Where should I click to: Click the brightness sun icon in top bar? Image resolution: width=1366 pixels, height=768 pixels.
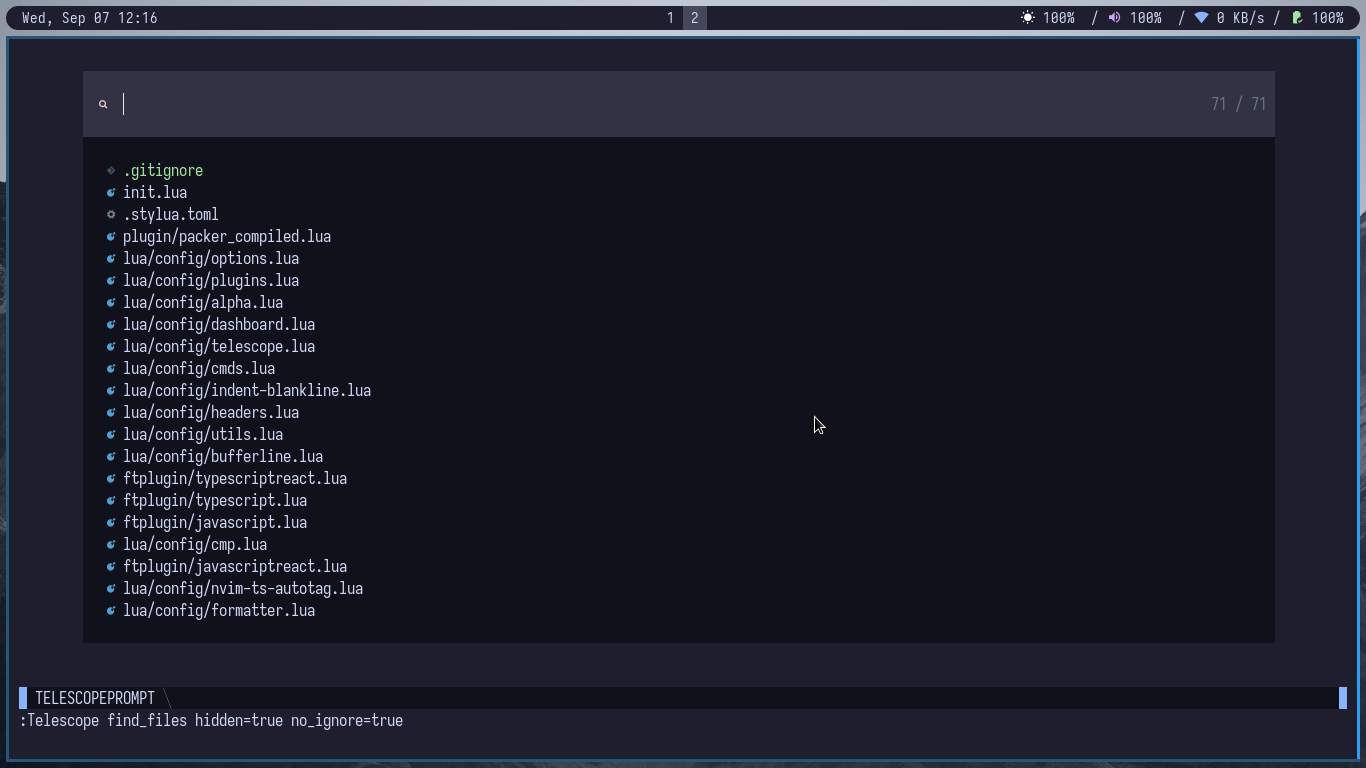pyautogui.click(x=1028, y=18)
